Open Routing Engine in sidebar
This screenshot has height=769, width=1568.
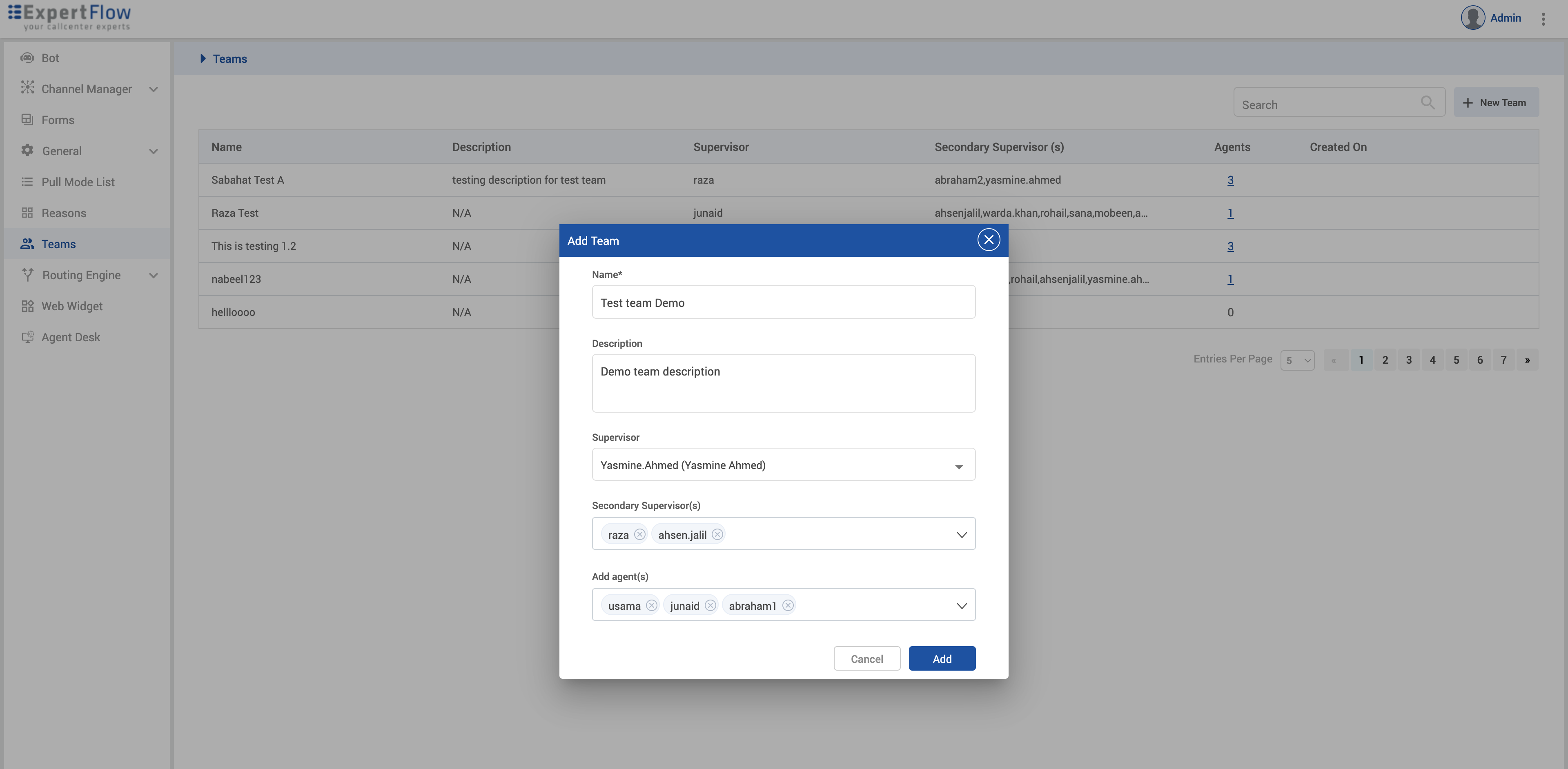(82, 275)
